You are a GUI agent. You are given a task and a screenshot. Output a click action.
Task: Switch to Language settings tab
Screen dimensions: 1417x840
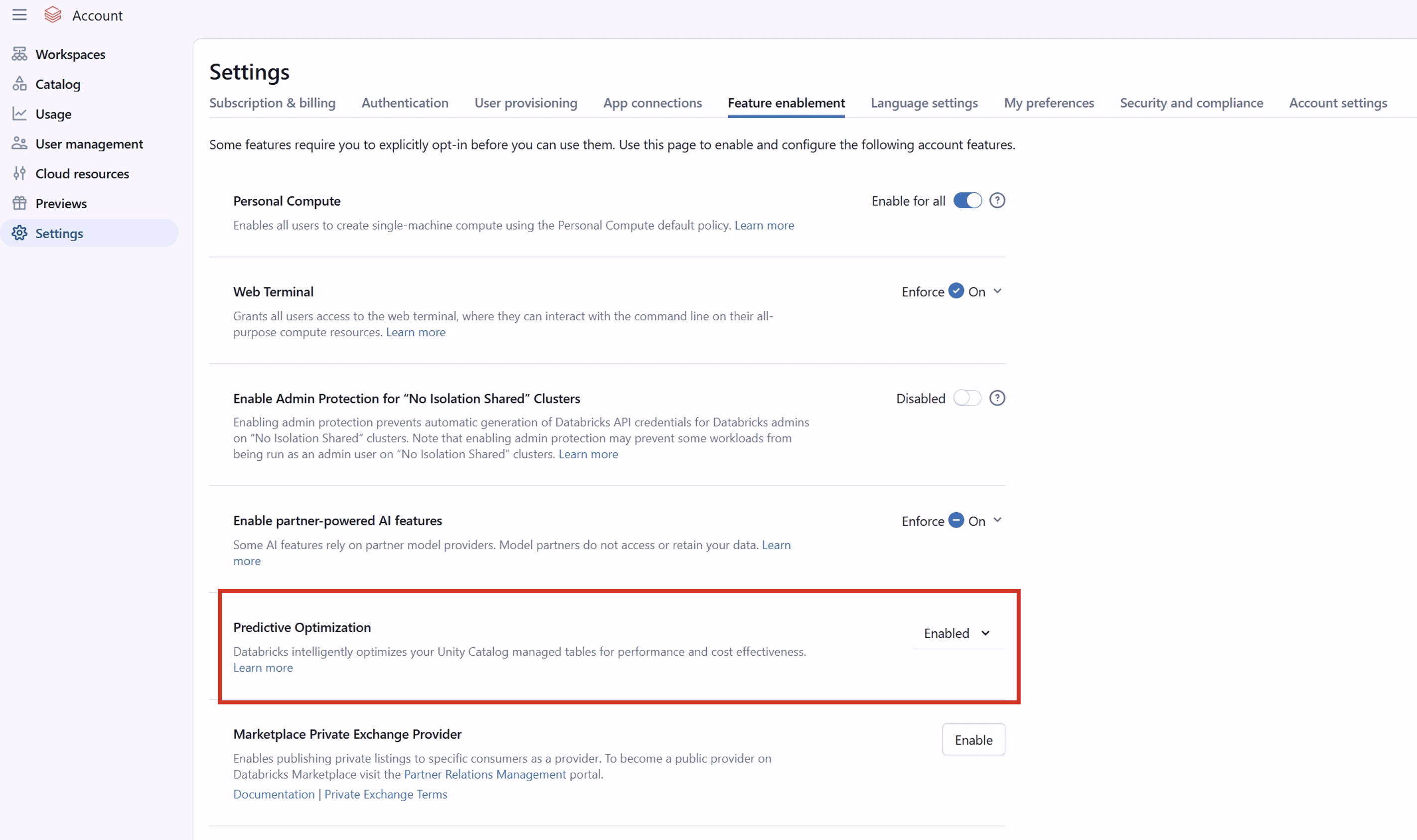point(924,103)
